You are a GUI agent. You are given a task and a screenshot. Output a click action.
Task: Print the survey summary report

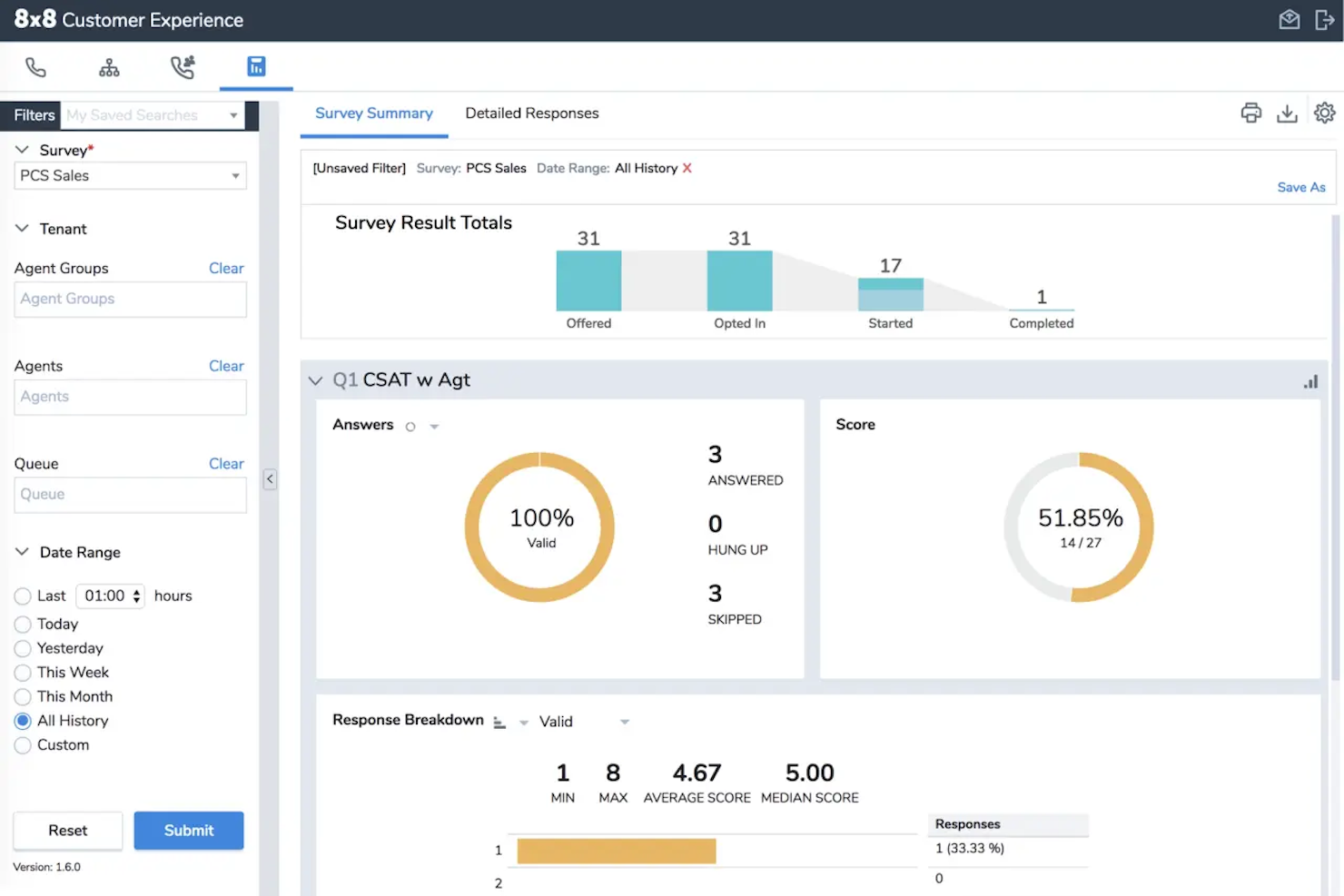1250,113
